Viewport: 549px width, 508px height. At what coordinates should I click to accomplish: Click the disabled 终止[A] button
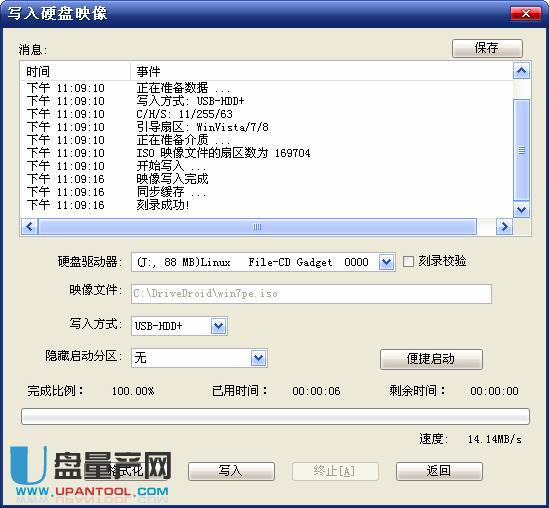coord(335,471)
